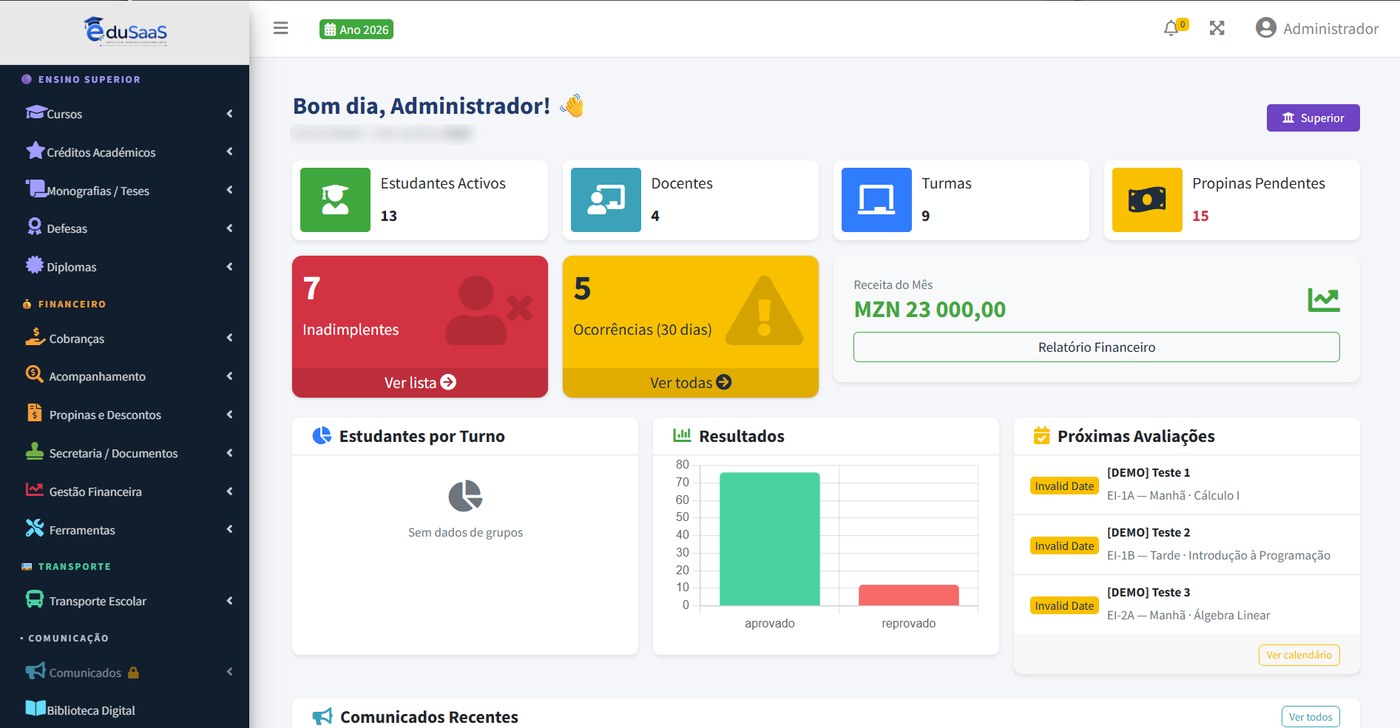Toggle fullscreen with the expand icon

tap(1217, 28)
